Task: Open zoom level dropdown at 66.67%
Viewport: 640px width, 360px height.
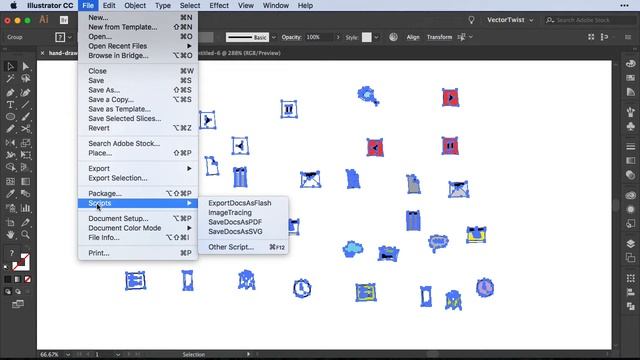Action: tap(68, 355)
